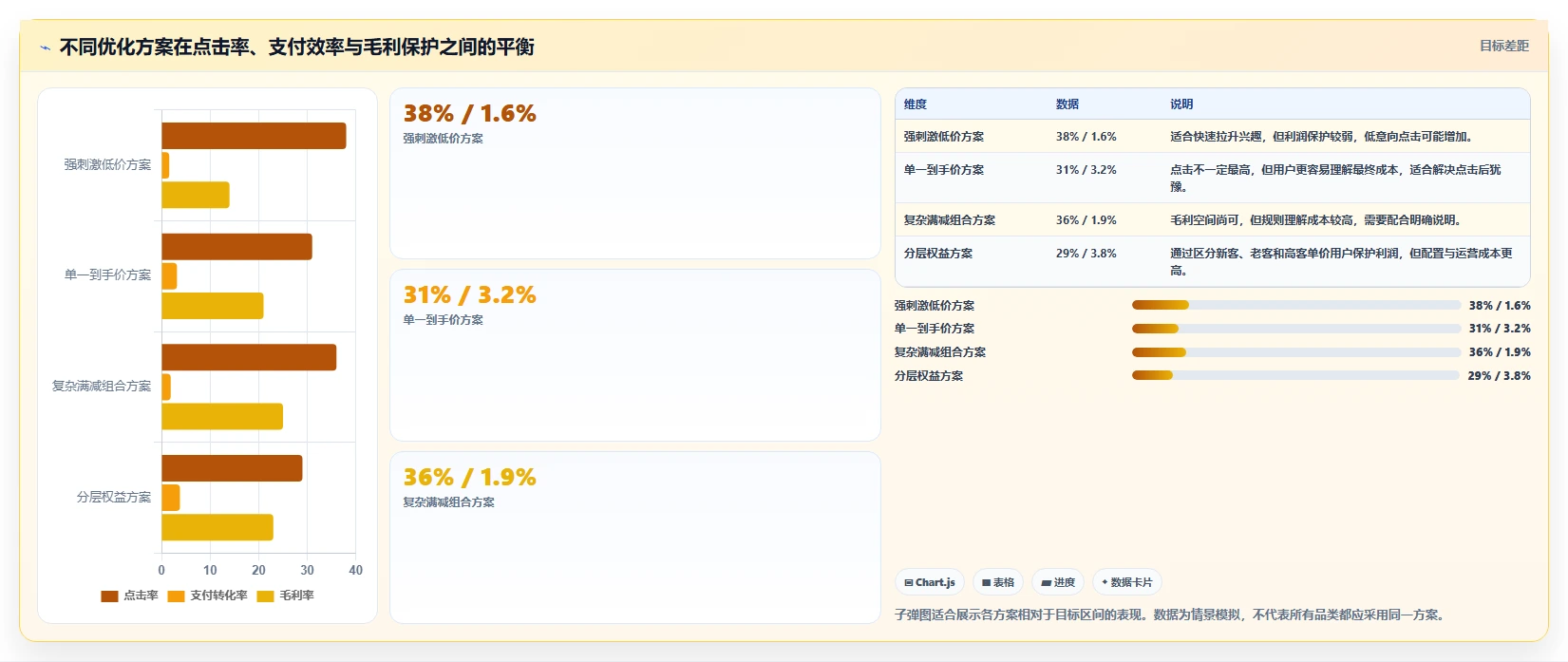Click the 维度 table column header
The height and width of the screenshot is (662, 1568).
coord(916,104)
